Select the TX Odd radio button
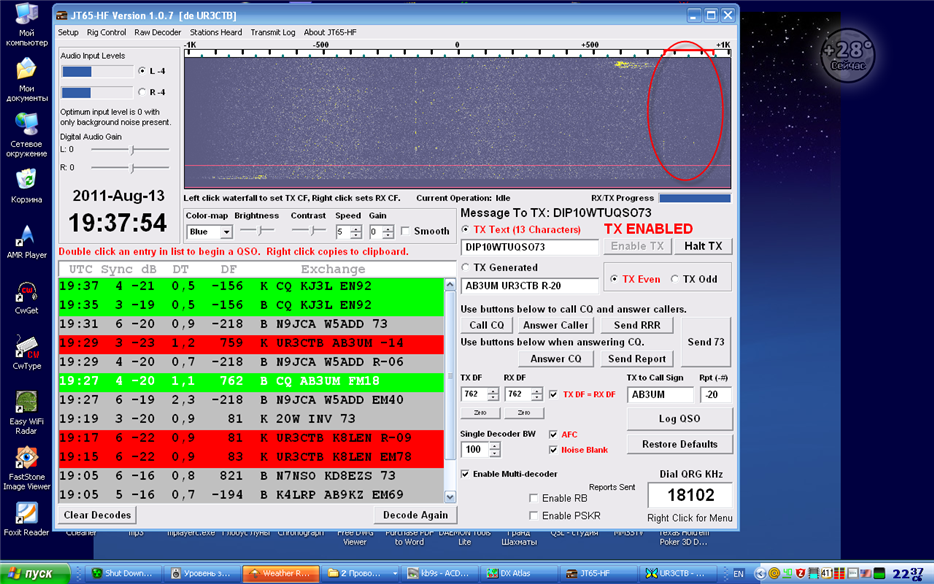This screenshot has width=934, height=584. pos(675,279)
